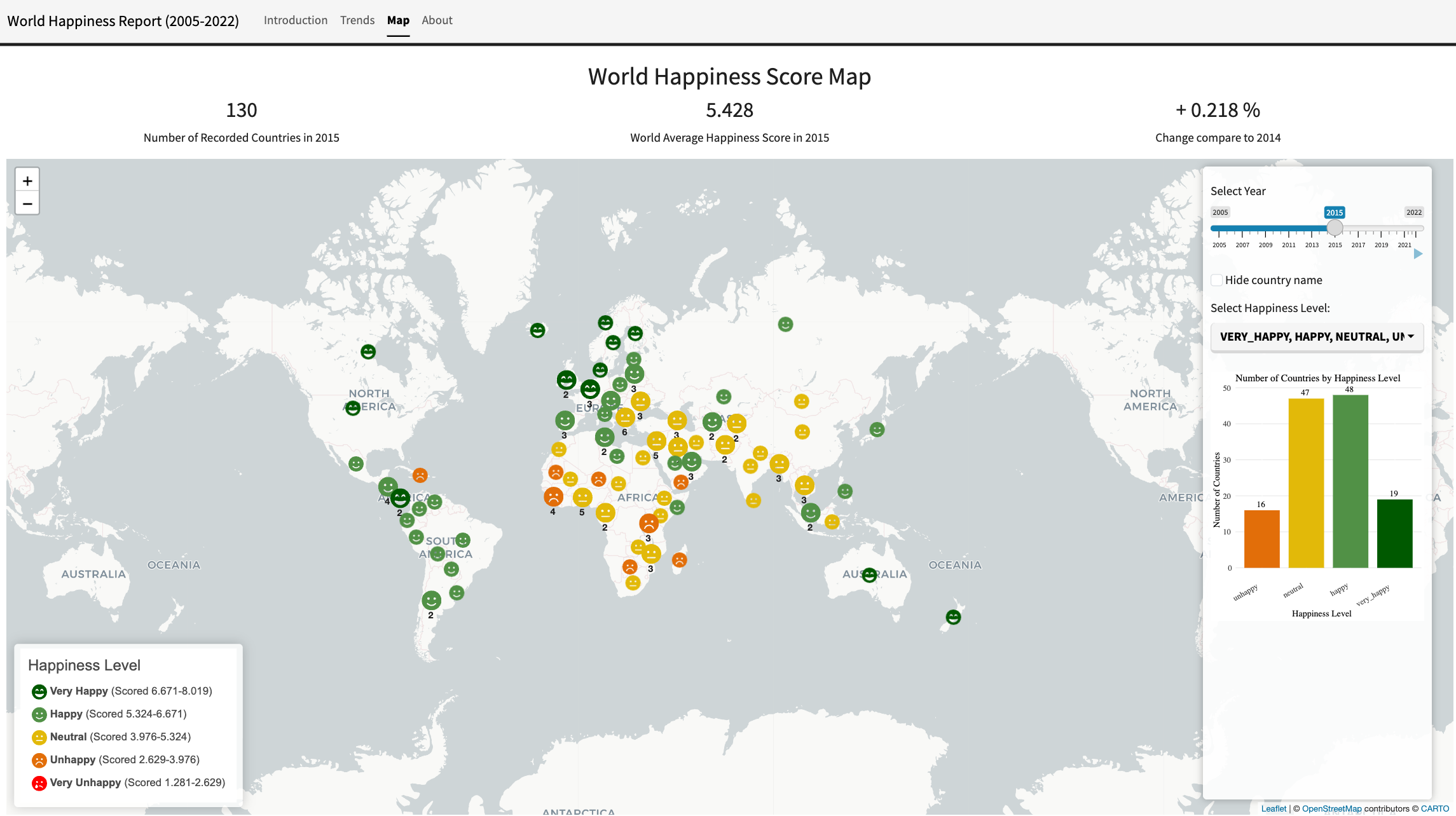Open the Select Happiness Level dropdown
This screenshot has height=816, width=1456.
point(1317,337)
